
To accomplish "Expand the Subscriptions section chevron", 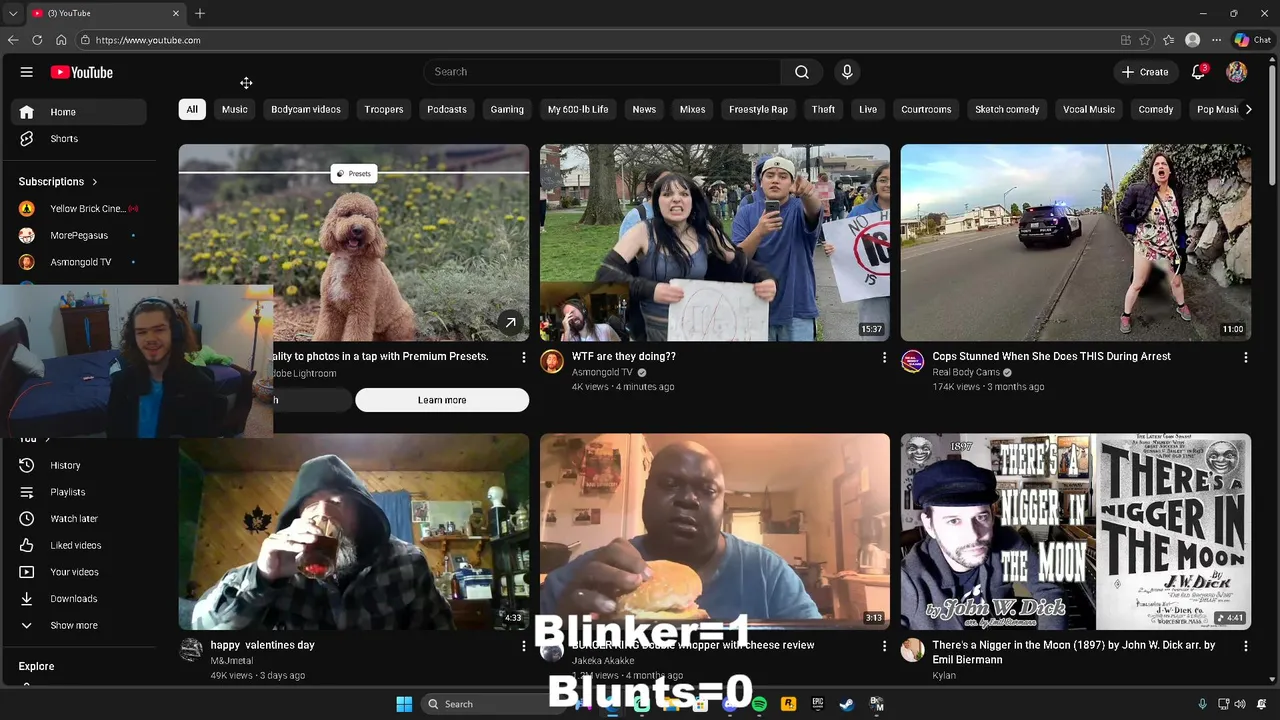I will click(x=95, y=182).
